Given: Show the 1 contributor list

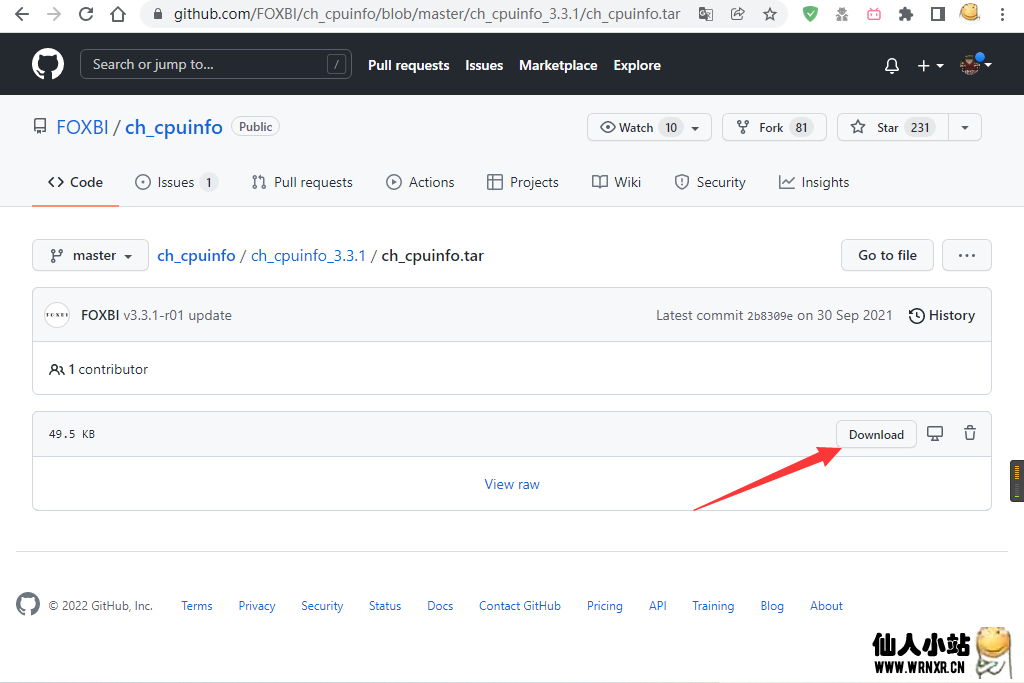Looking at the screenshot, I should tap(99, 370).
